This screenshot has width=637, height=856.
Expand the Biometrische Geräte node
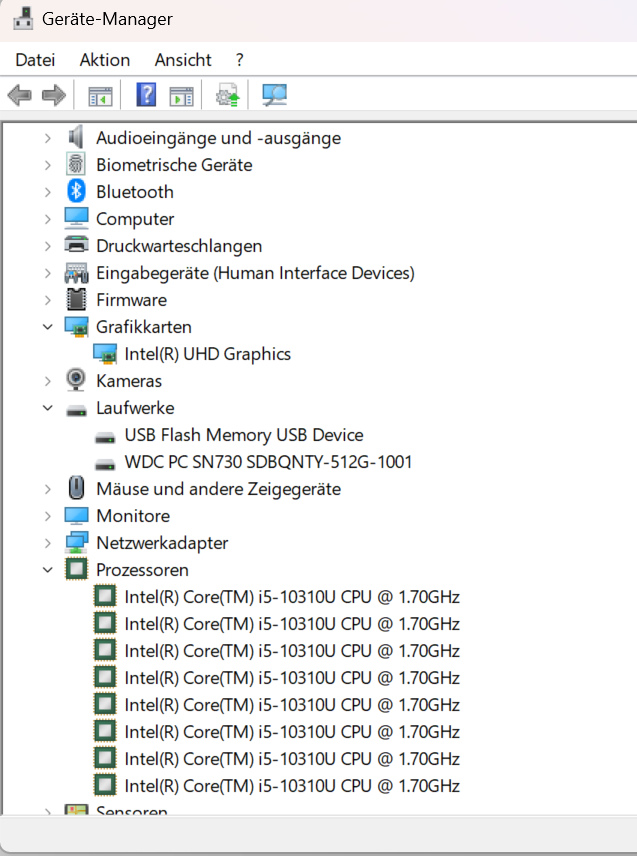48,165
